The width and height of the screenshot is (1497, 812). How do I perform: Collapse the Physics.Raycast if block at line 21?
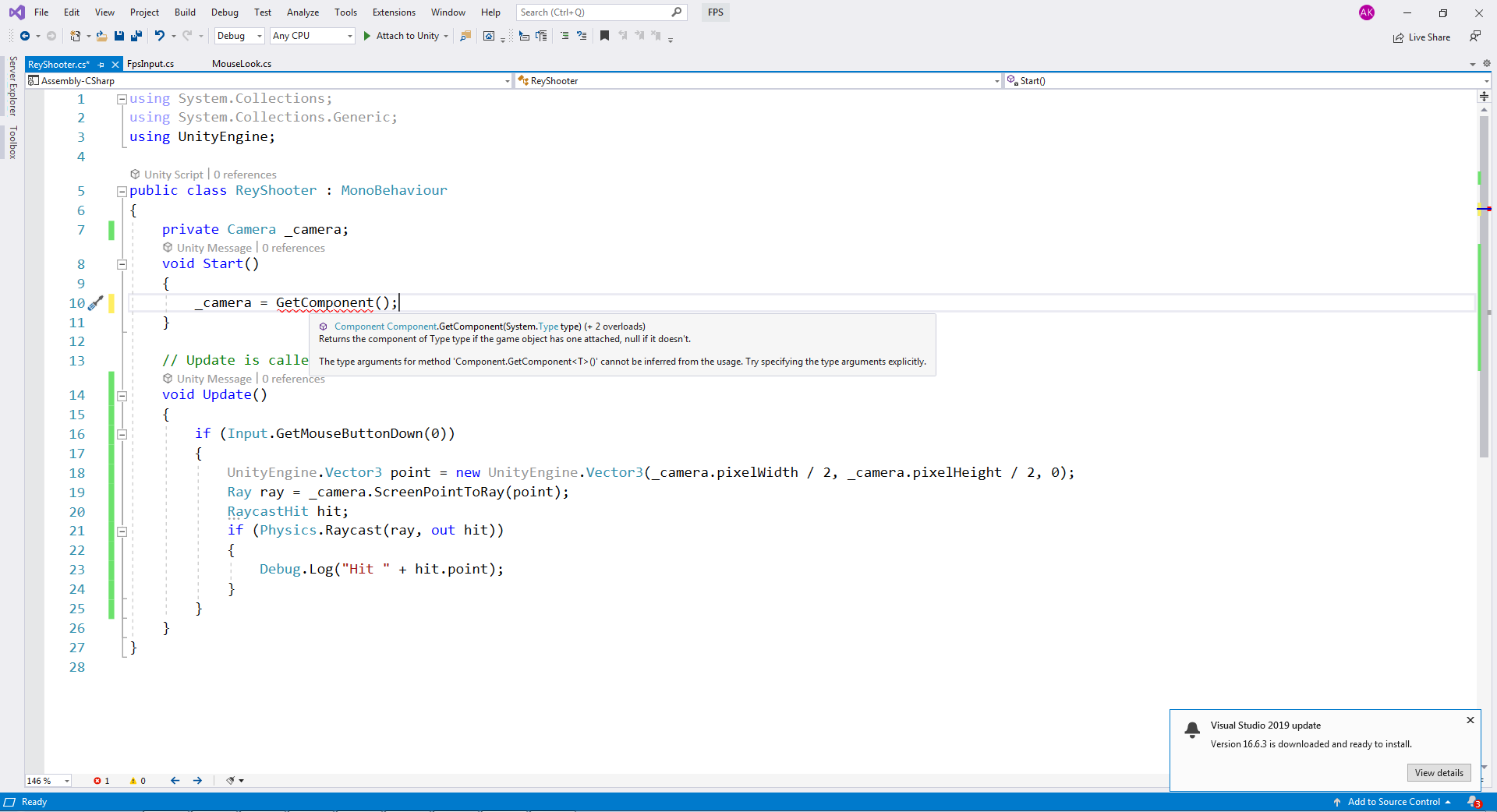coord(122,531)
